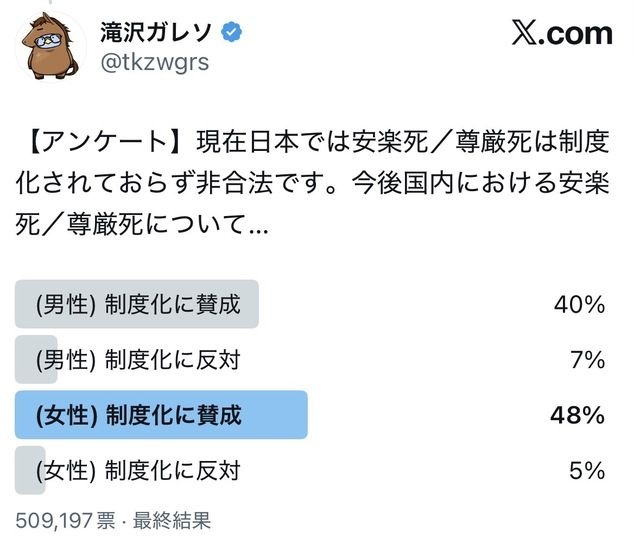Image resolution: width=640 pixels, height=550 pixels.
Task: Click the @tkzwgrs handle
Action: (155, 62)
